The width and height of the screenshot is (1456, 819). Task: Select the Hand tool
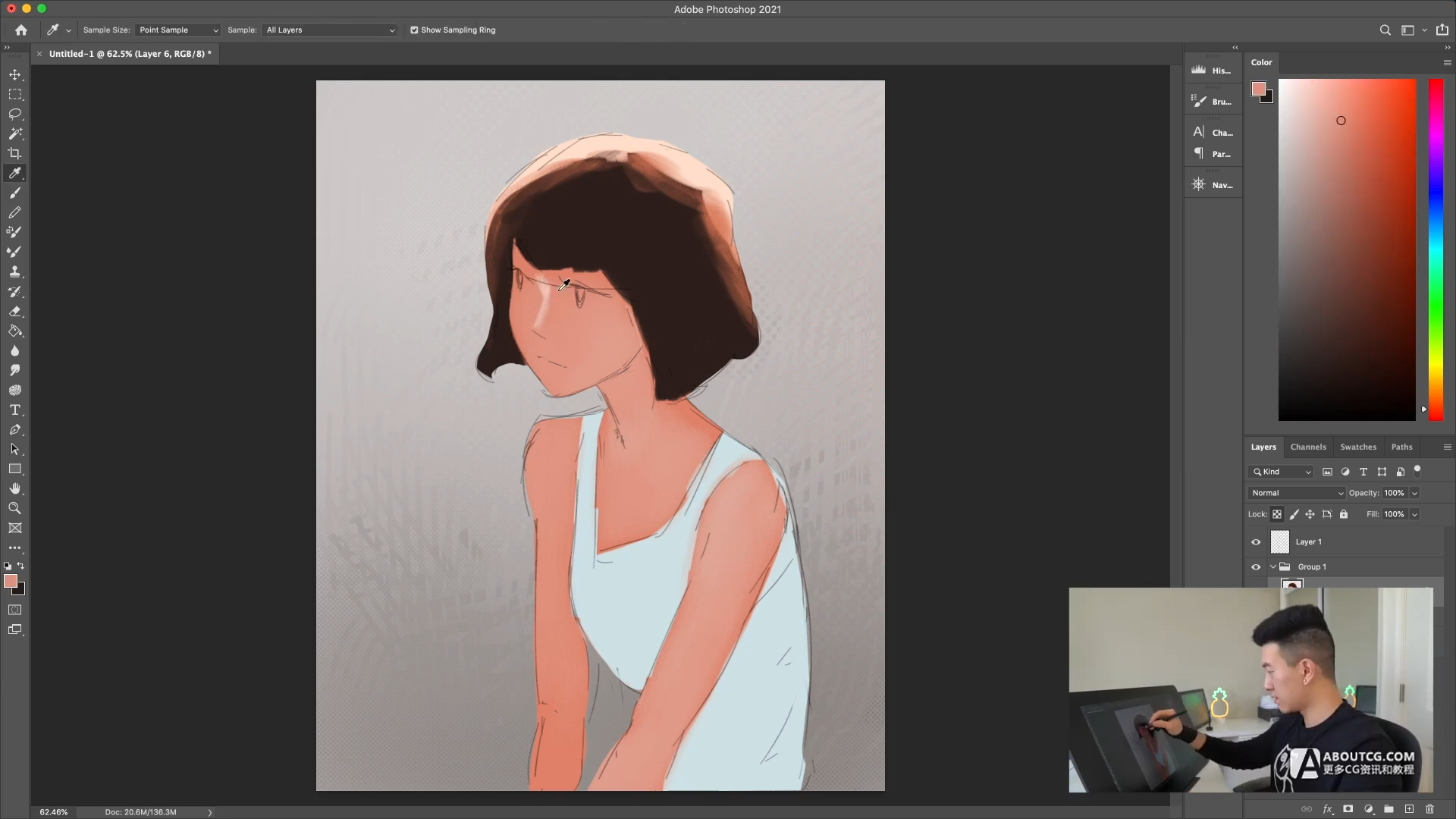point(14,488)
